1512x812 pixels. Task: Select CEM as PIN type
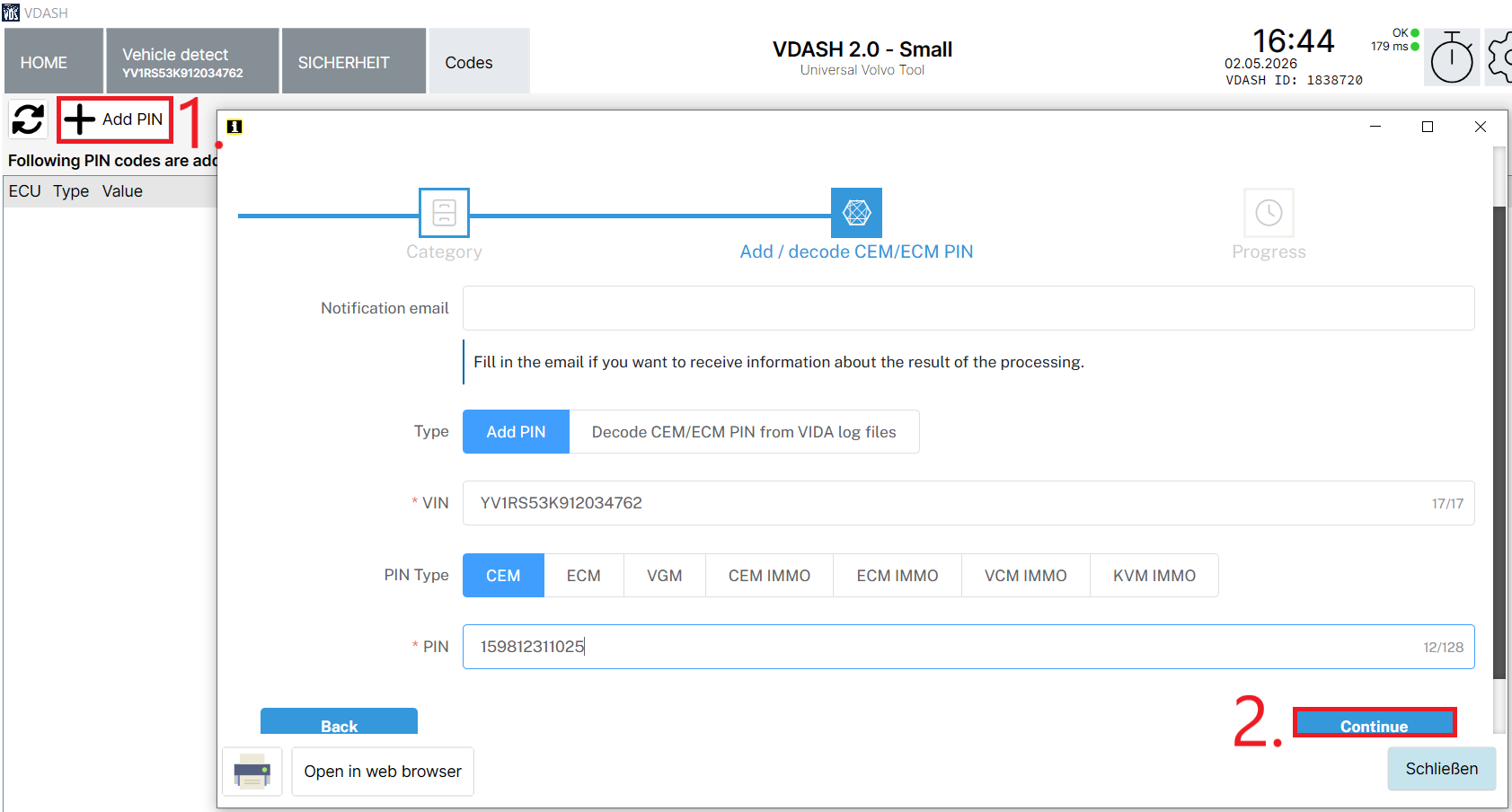pyautogui.click(x=503, y=576)
